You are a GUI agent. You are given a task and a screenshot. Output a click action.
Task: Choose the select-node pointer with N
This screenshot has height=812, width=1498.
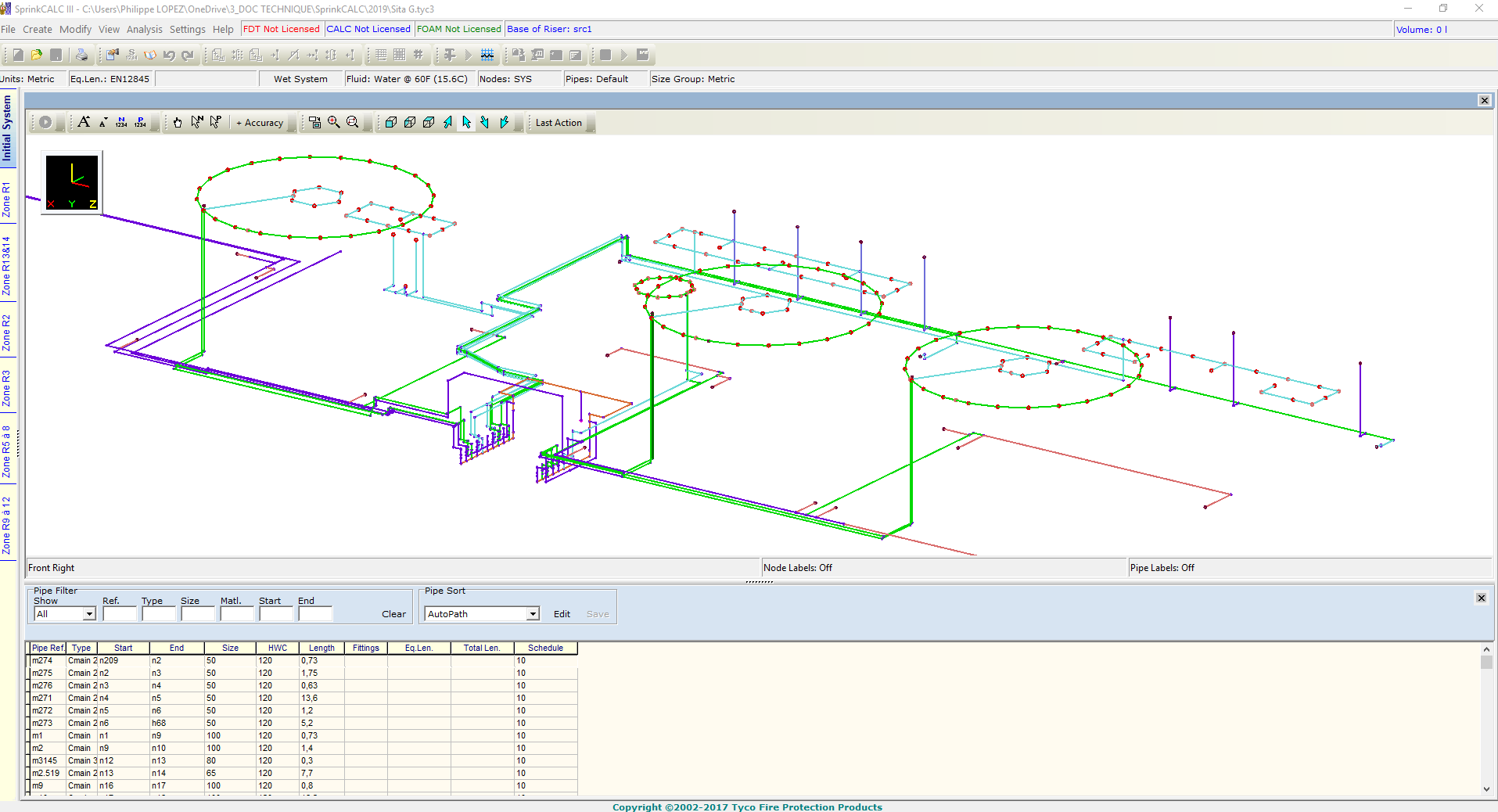[196, 122]
